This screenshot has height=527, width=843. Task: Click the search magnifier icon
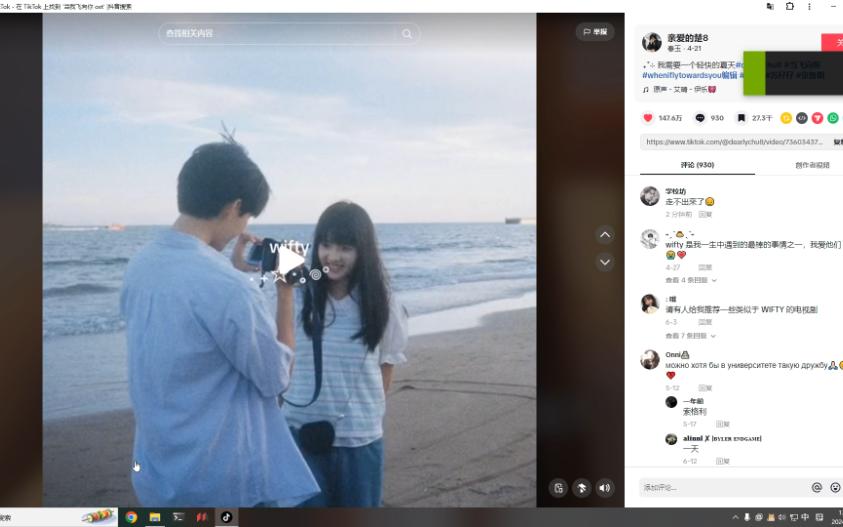(x=407, y=34)
